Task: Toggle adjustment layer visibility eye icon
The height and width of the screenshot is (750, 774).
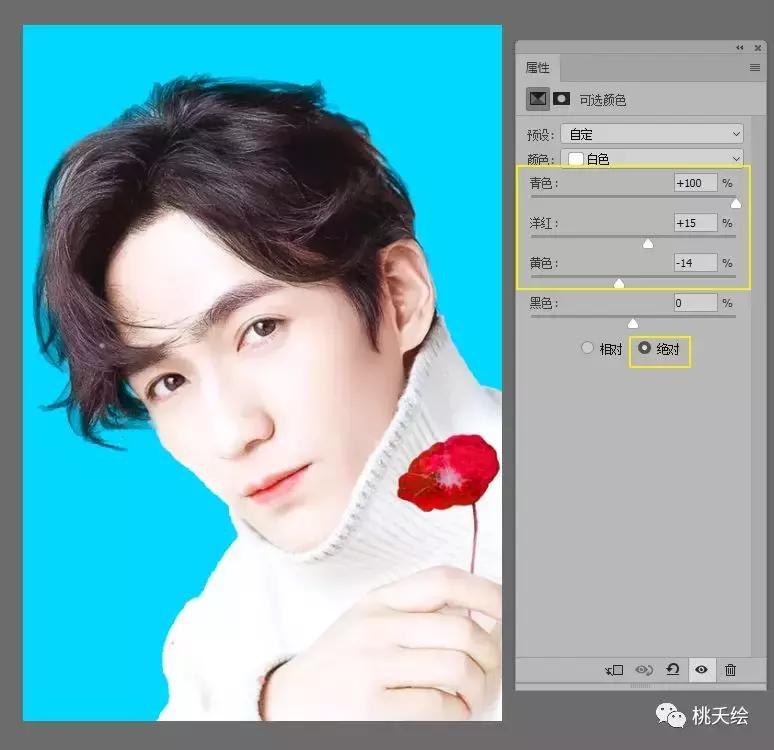Action: (x=701, y=670)
